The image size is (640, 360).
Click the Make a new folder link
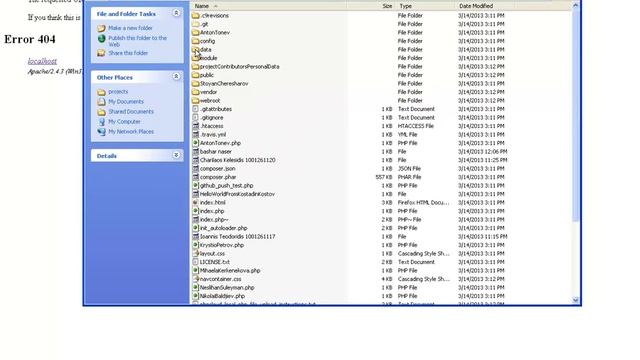(130, 28)
